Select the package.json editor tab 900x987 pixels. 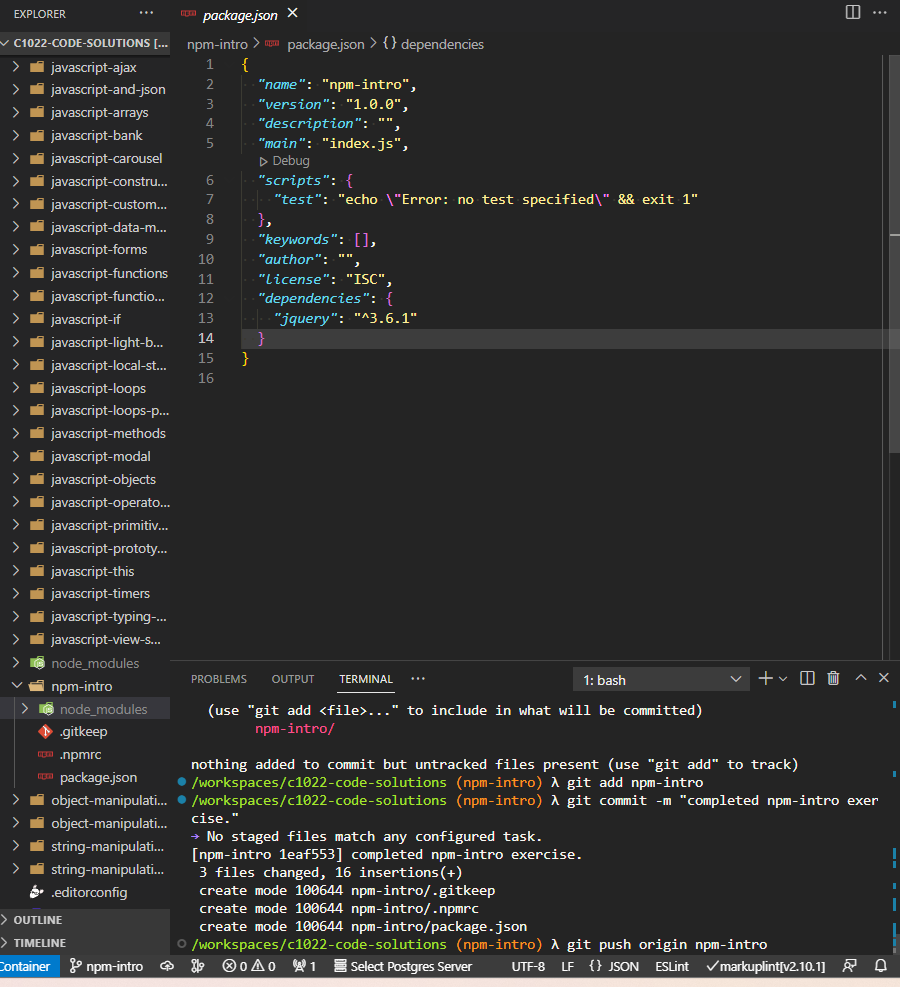pos(239,15)
